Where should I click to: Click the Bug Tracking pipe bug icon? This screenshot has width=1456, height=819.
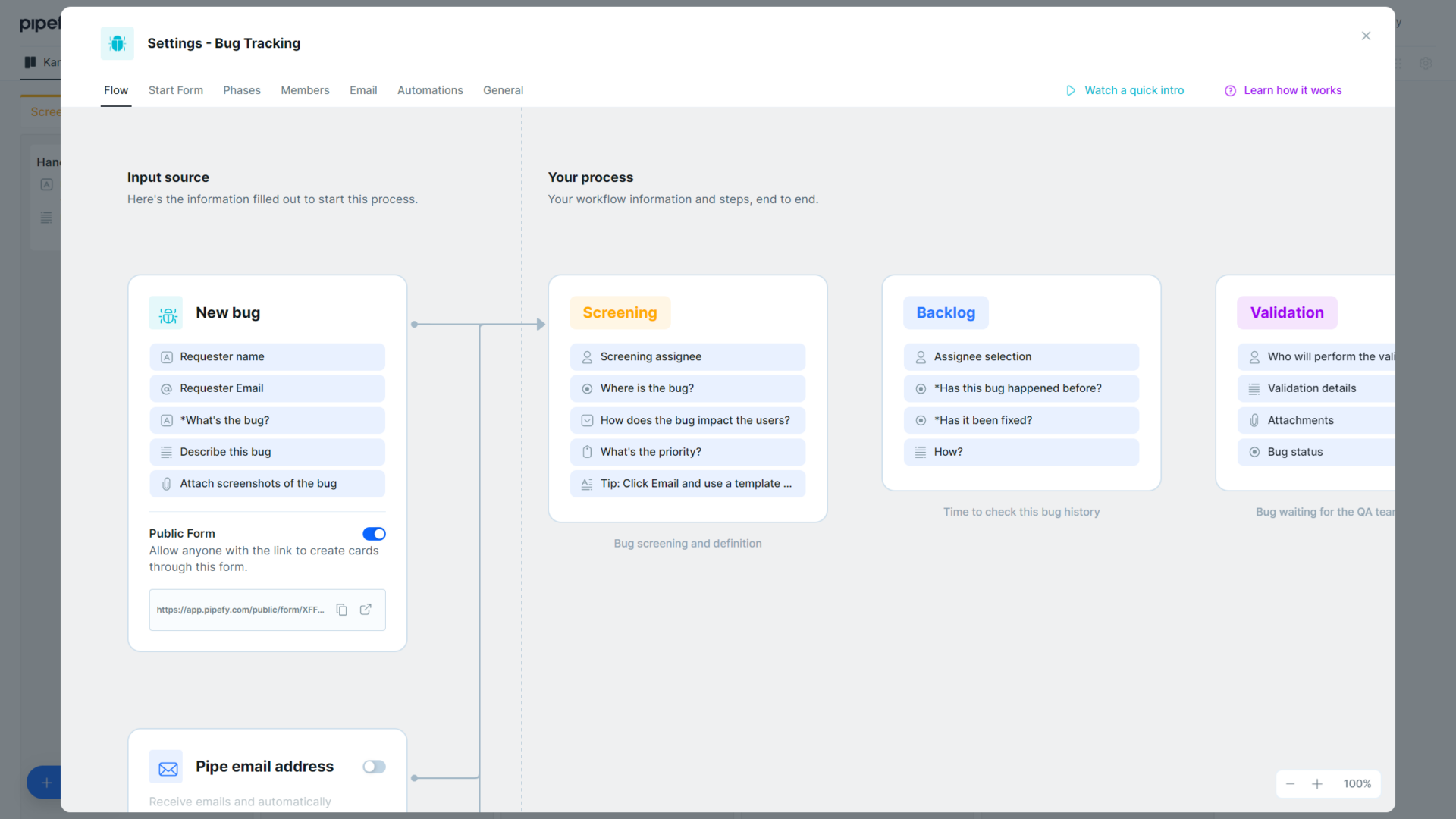click(x=118, y=43)
